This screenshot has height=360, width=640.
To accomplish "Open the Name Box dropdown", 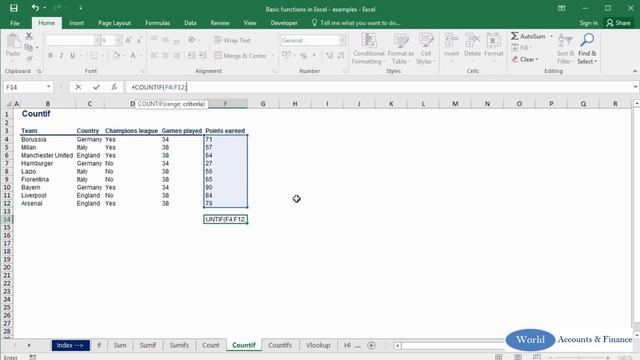I will click(x=49, y=87).
